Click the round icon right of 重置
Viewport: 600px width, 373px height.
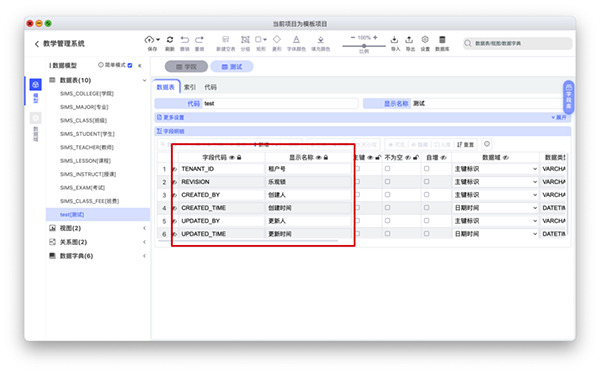(x=487, y=144)
